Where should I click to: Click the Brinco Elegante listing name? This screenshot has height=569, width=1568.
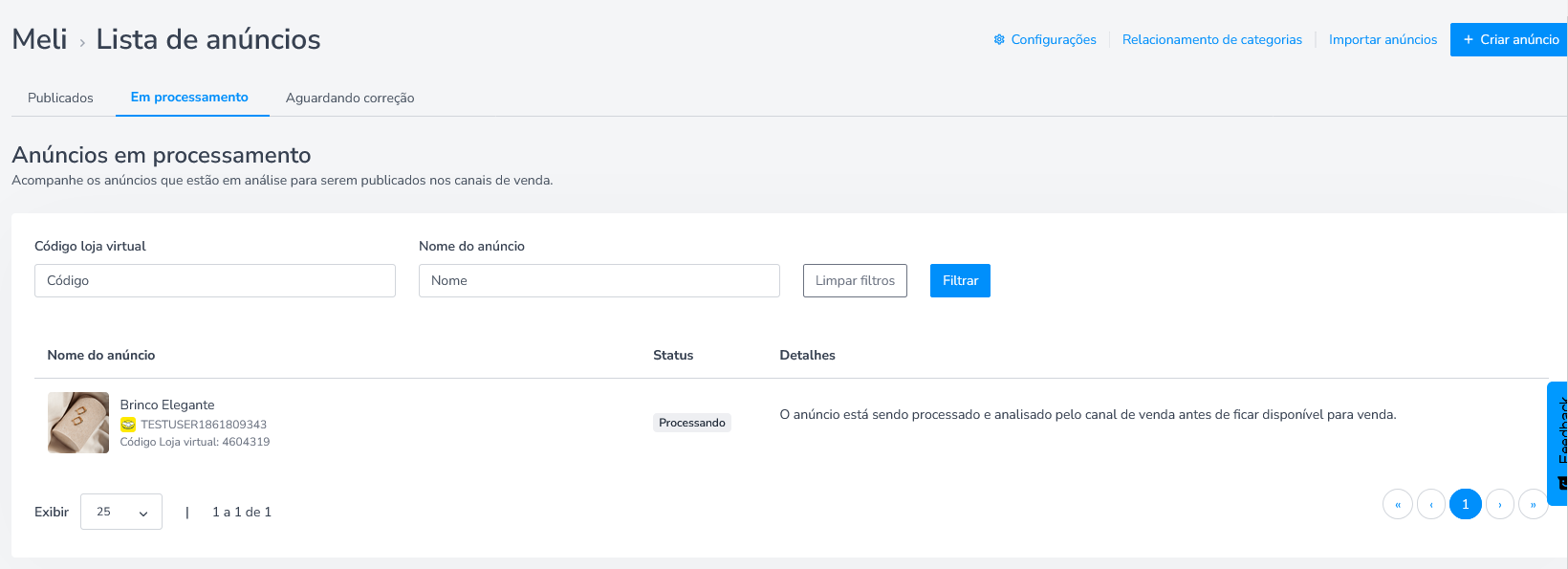coord(167,405)
